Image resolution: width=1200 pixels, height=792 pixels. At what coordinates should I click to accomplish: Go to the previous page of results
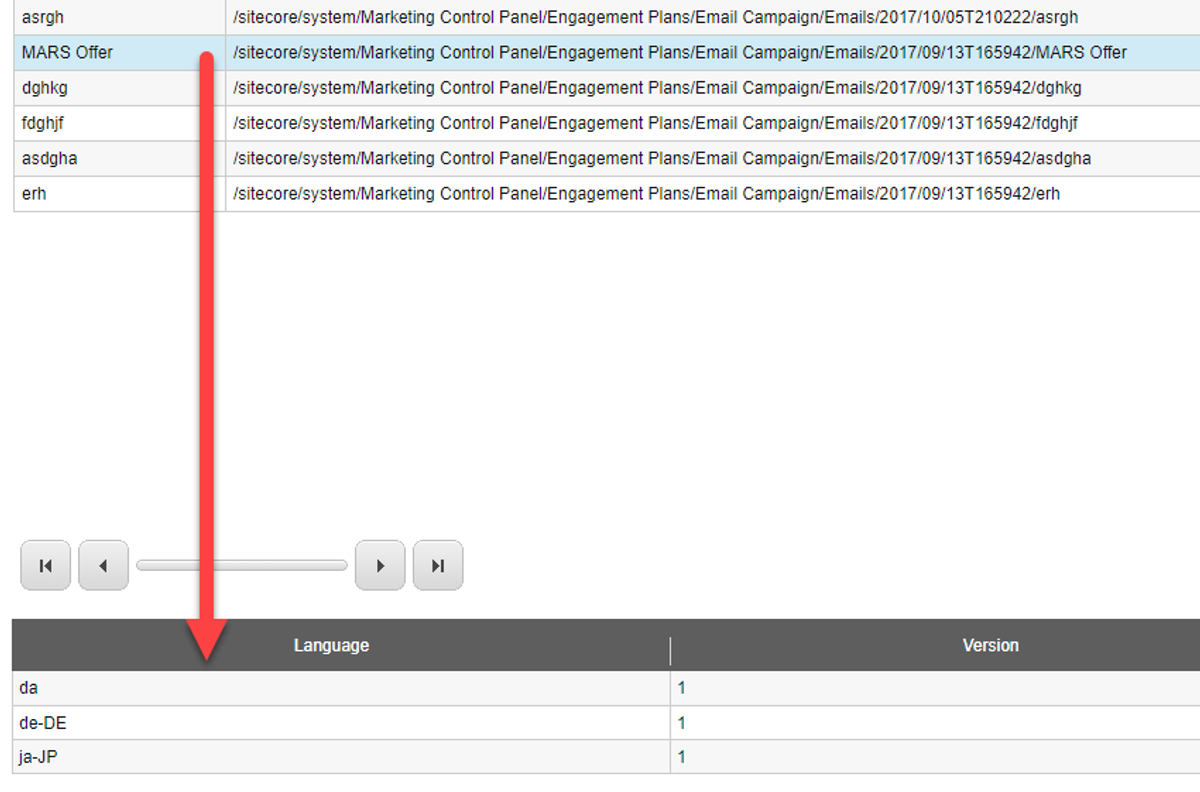[104, 565]
